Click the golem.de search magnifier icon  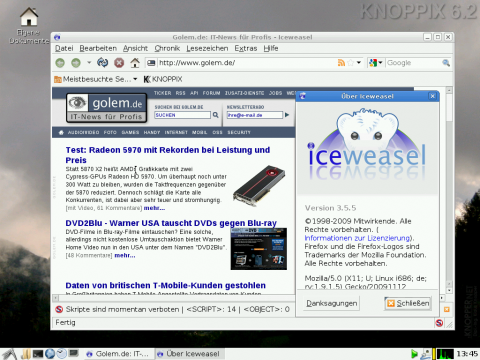click(216, 115)
